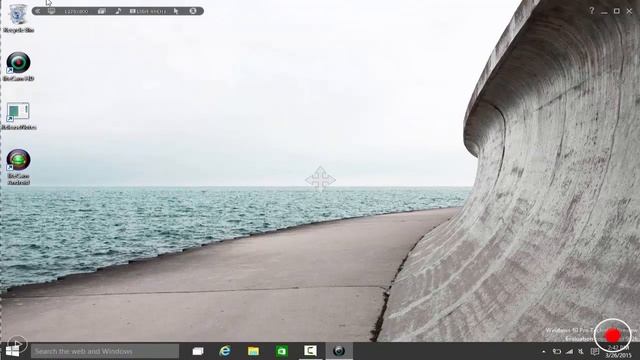Launch the first recorder shortcut with black lens
640x360 pixels.
coord(18,67)
